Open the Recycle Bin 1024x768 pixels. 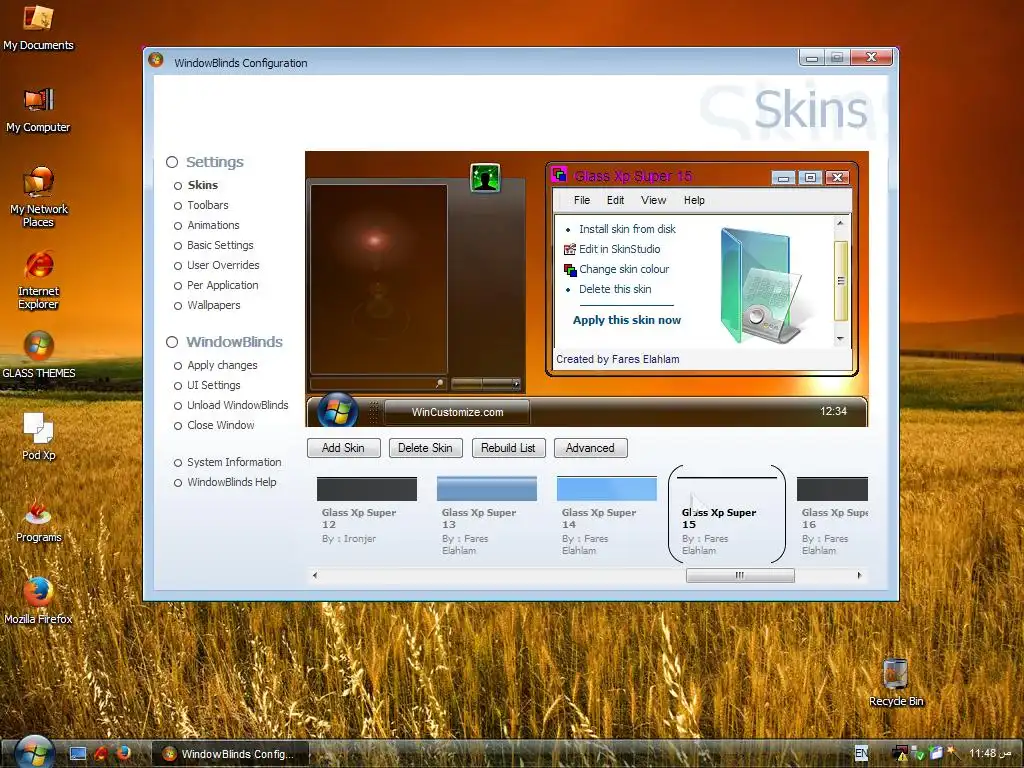896,682
